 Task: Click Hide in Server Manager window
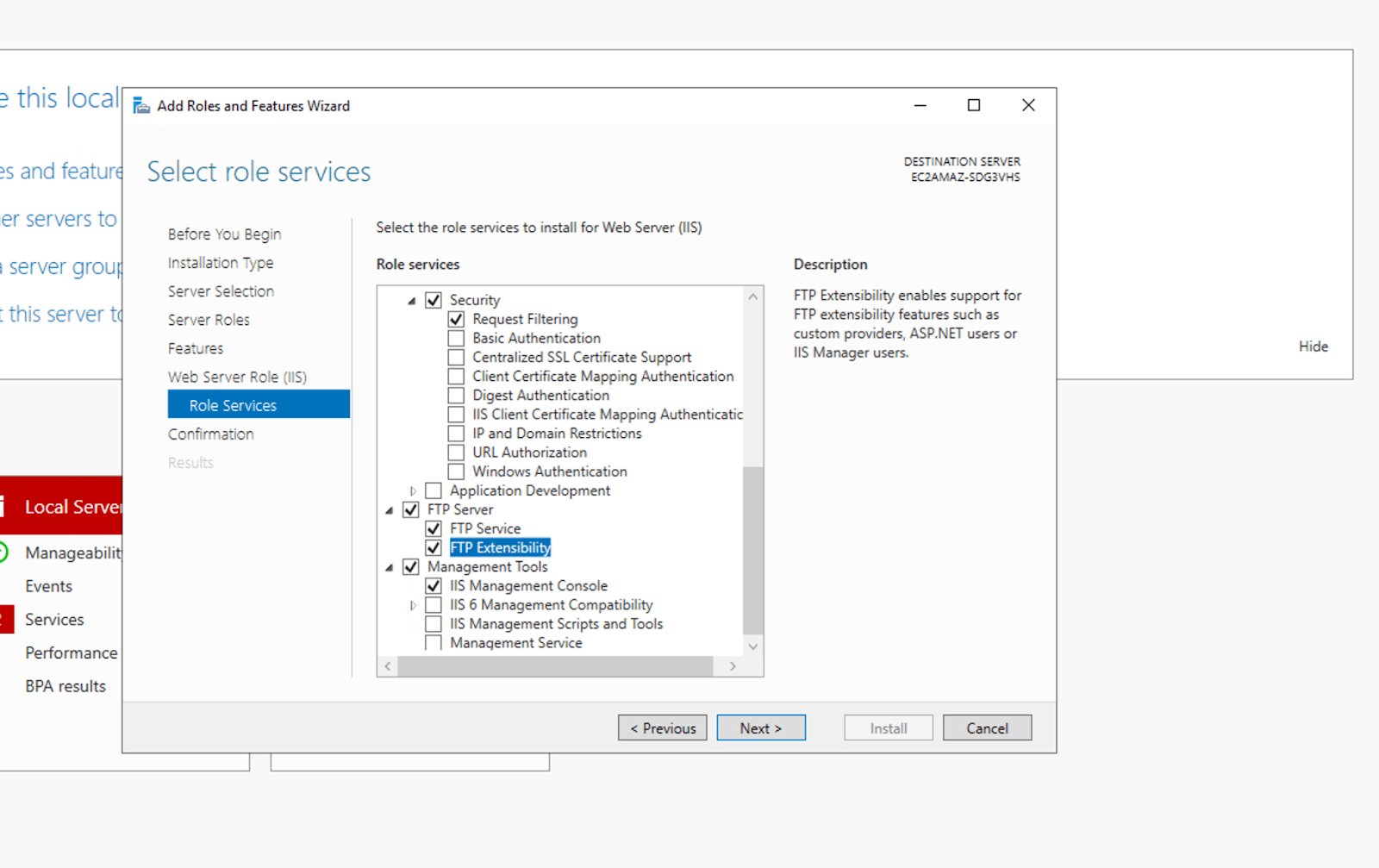(x=1313, y=346)
